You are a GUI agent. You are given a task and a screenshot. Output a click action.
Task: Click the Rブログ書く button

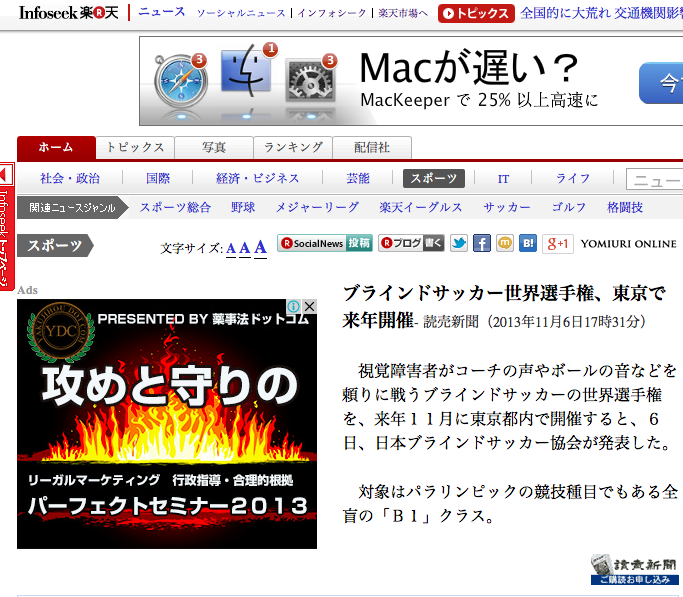coord(411,243)
